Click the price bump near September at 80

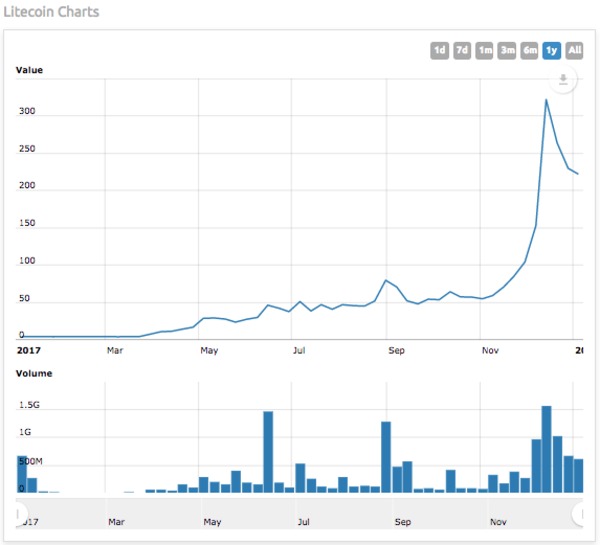coord(386,281)
